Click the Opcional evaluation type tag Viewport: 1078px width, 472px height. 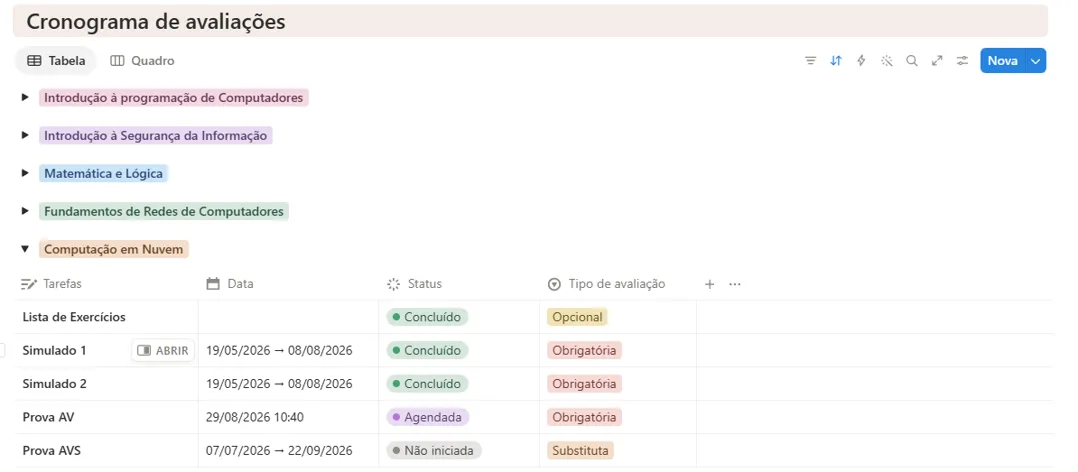(578, 317)
